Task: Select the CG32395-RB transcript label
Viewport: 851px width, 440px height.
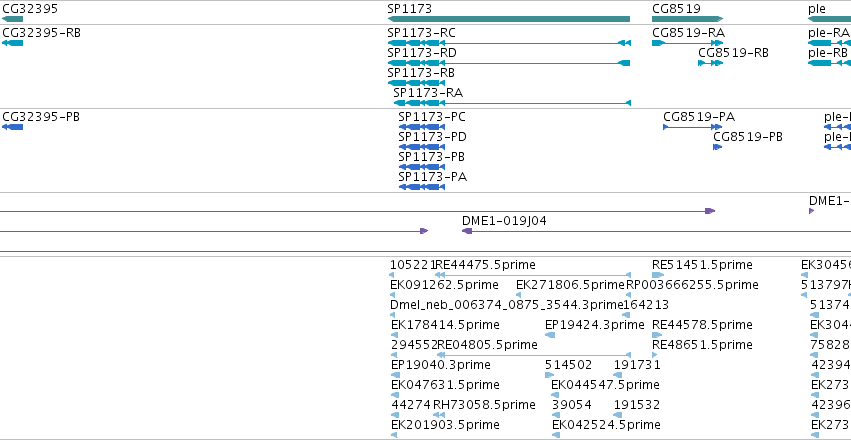Action: click(x=41, y=33)
